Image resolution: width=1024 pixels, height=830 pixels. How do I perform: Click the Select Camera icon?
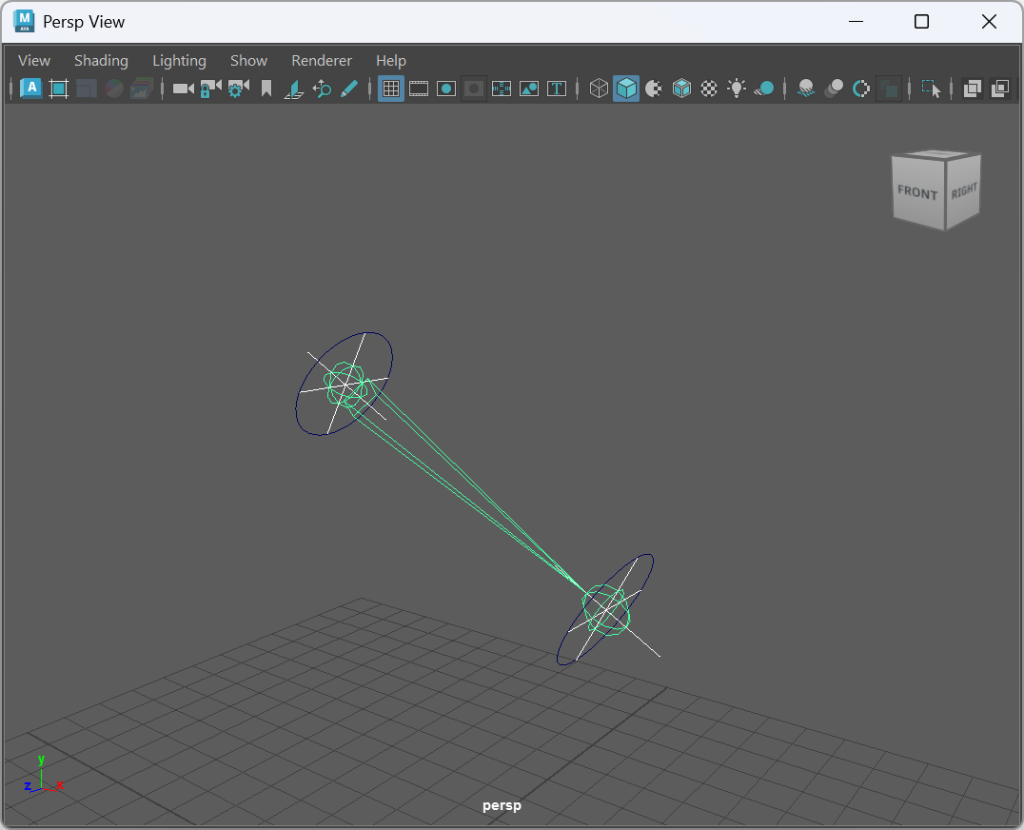point(183,89)
